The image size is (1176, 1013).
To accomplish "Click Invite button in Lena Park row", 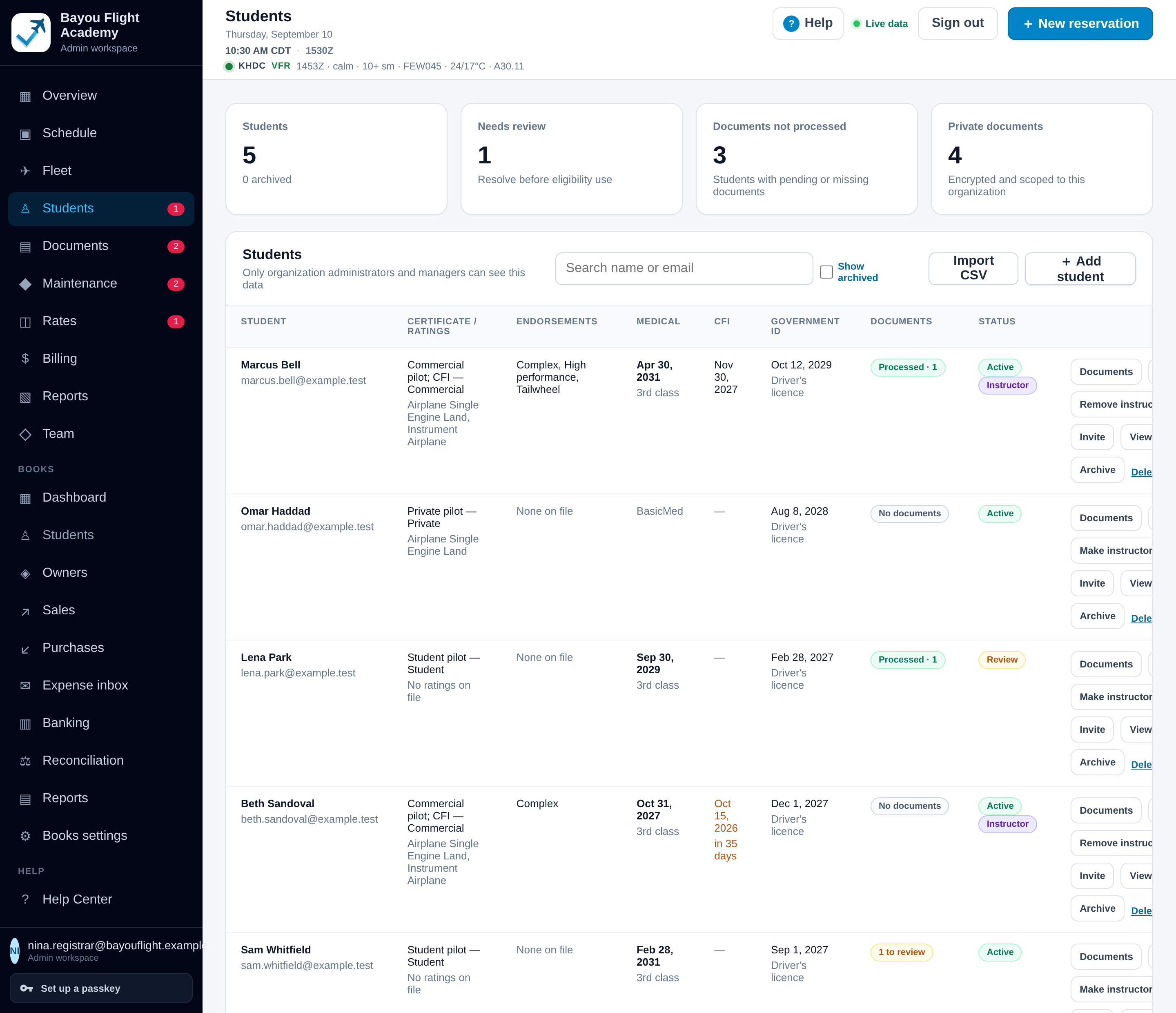I will pos(1092,730).
